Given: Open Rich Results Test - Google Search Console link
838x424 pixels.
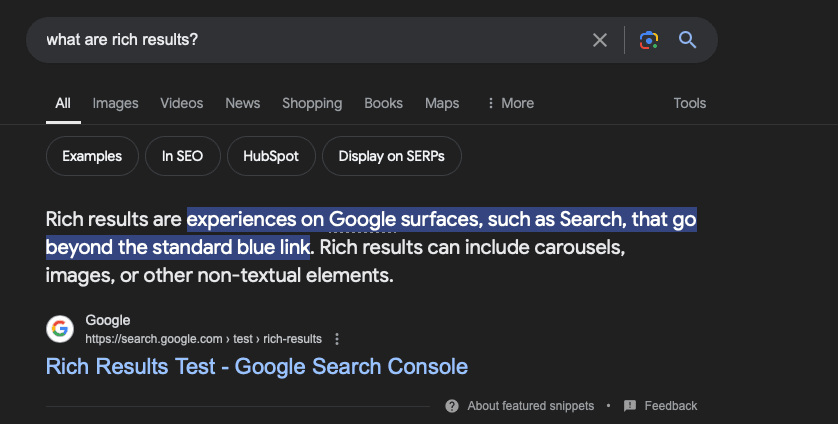Looking at the screenshot, I should [257, 367].
